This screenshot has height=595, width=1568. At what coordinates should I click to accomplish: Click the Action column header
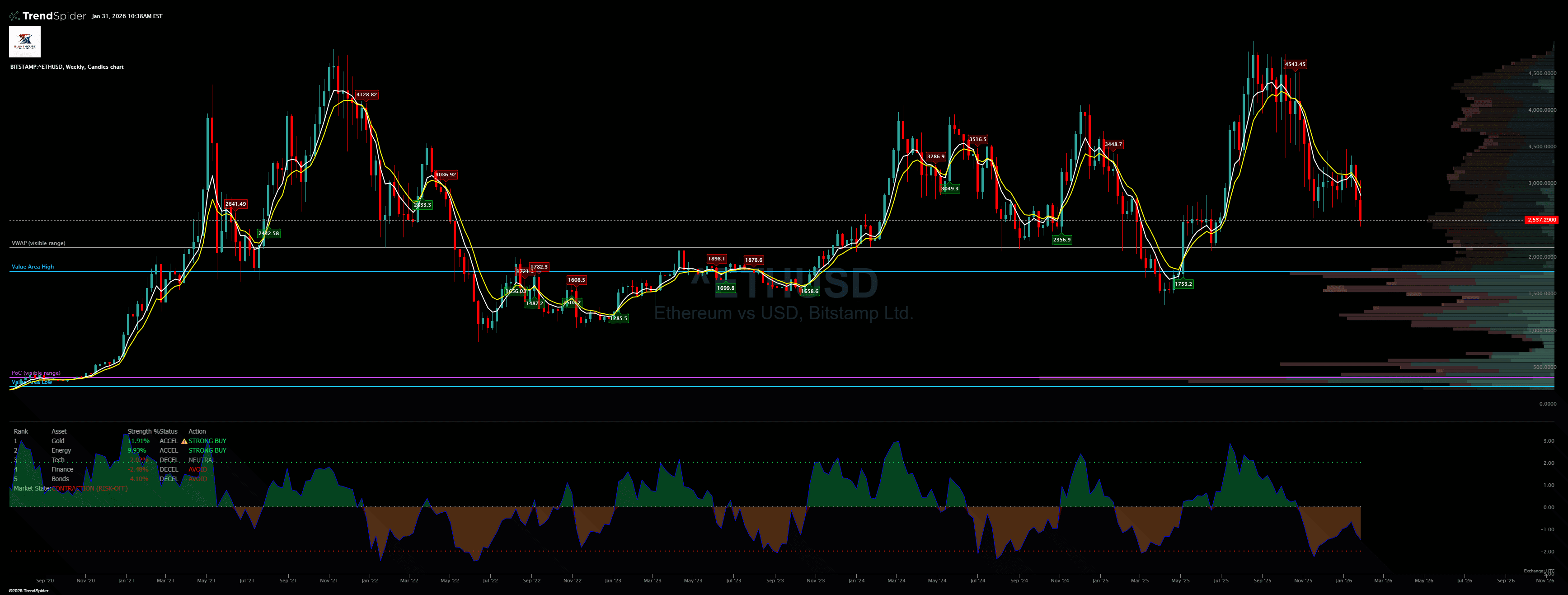click(x=197, y=431)
